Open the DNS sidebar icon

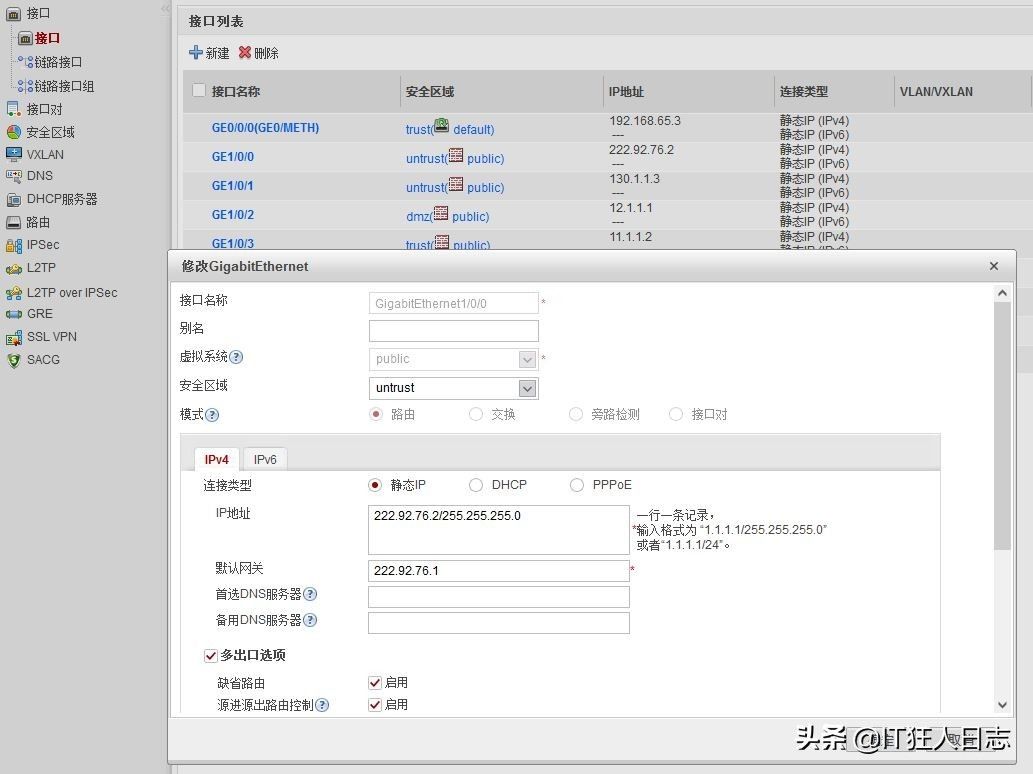pyautogui.click(x=13, y=176)
